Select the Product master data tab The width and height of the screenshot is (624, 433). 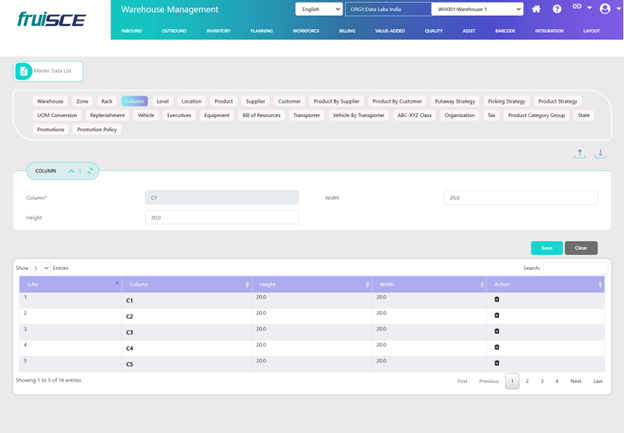[x=224, y=101]
